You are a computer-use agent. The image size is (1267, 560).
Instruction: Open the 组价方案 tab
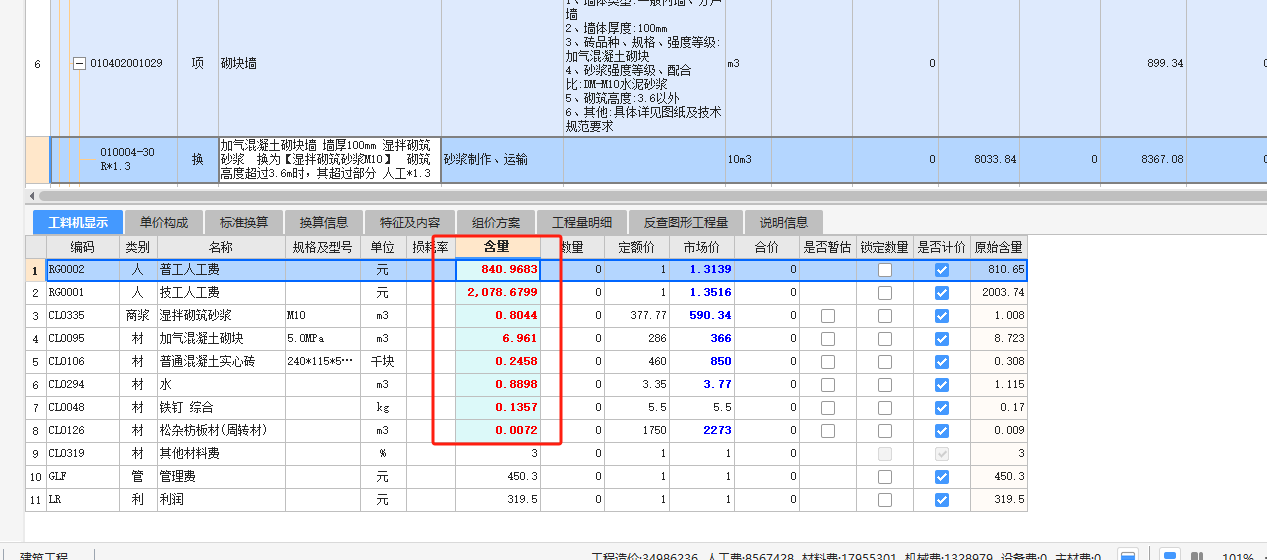(x=496, y=222)
